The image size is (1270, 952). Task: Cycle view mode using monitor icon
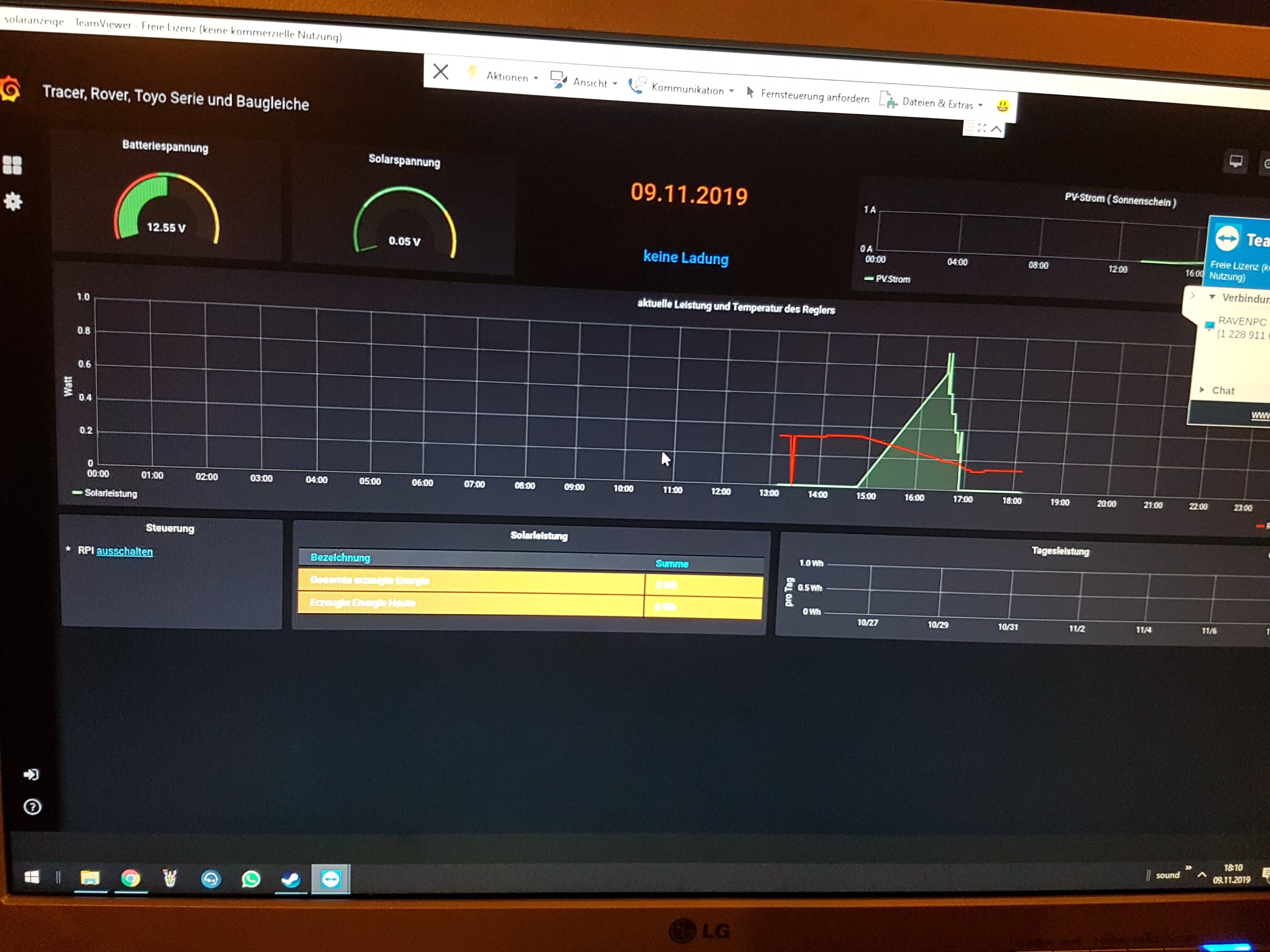(x=1236, y=161)
